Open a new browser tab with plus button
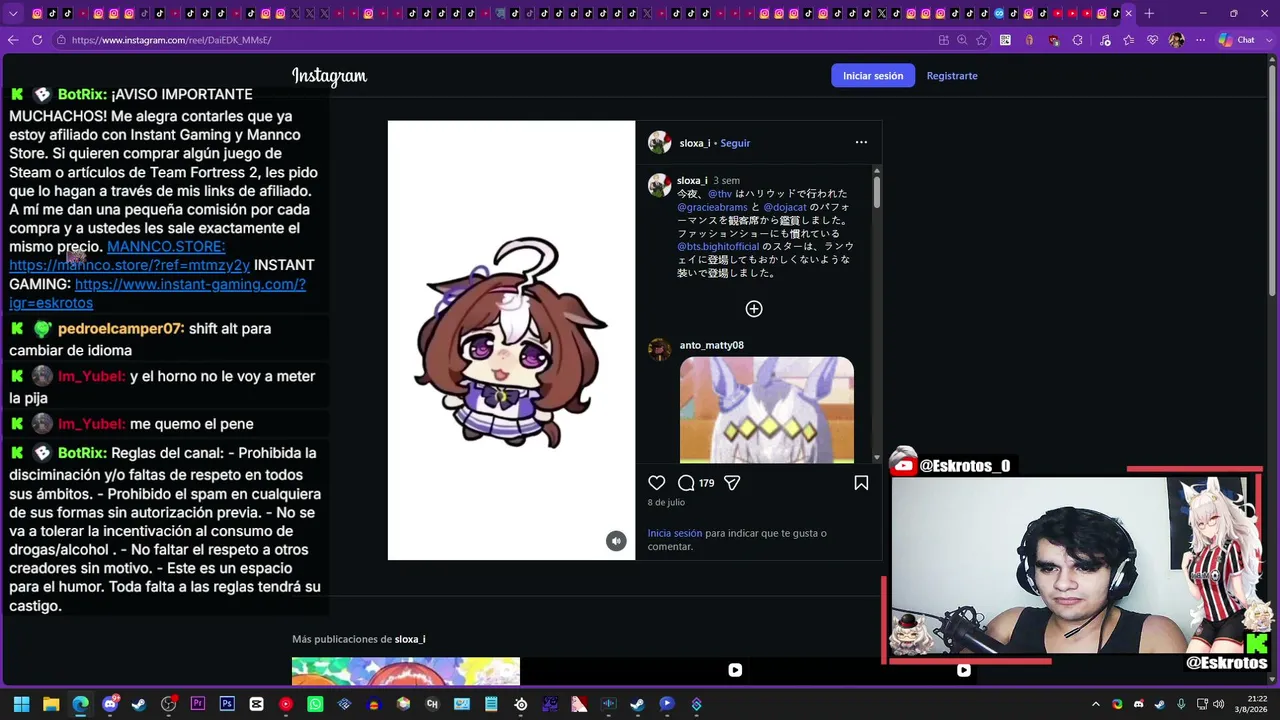Viewport: 1280px width, 720px height. pos(1149,13)
